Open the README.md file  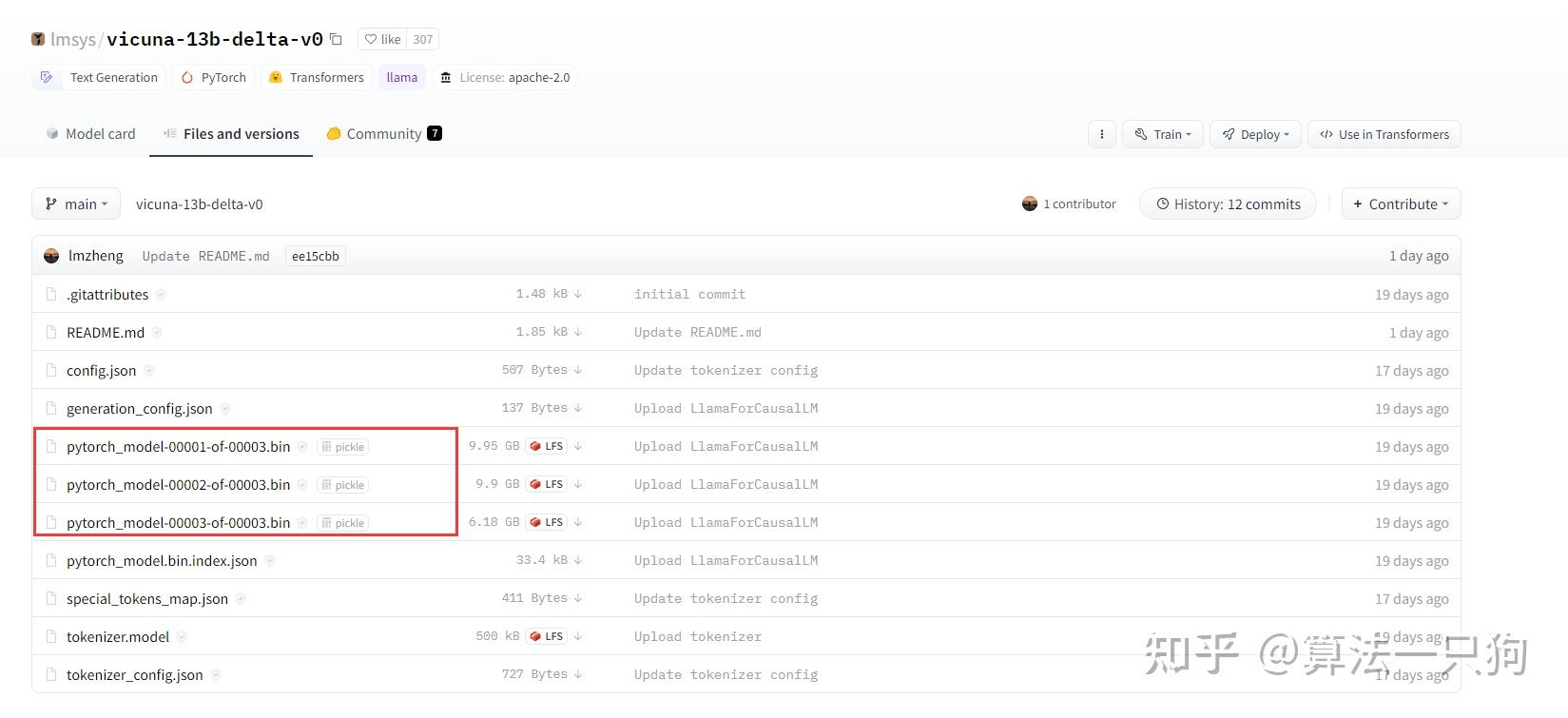(106, 333)
